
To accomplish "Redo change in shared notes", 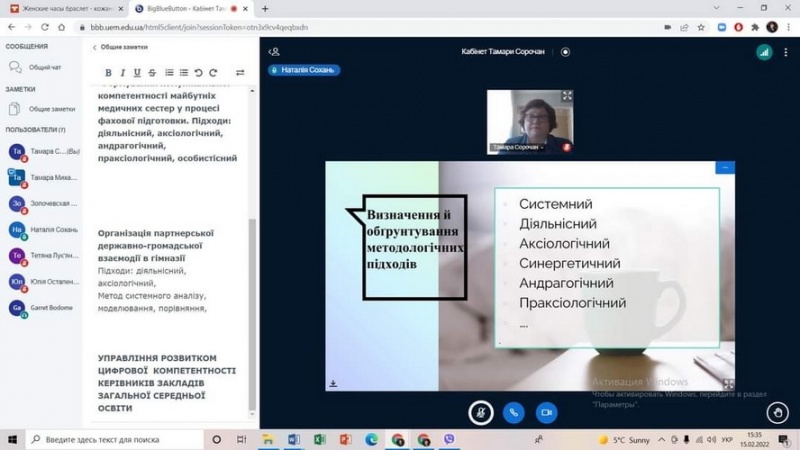I will (x=213, y=73).
